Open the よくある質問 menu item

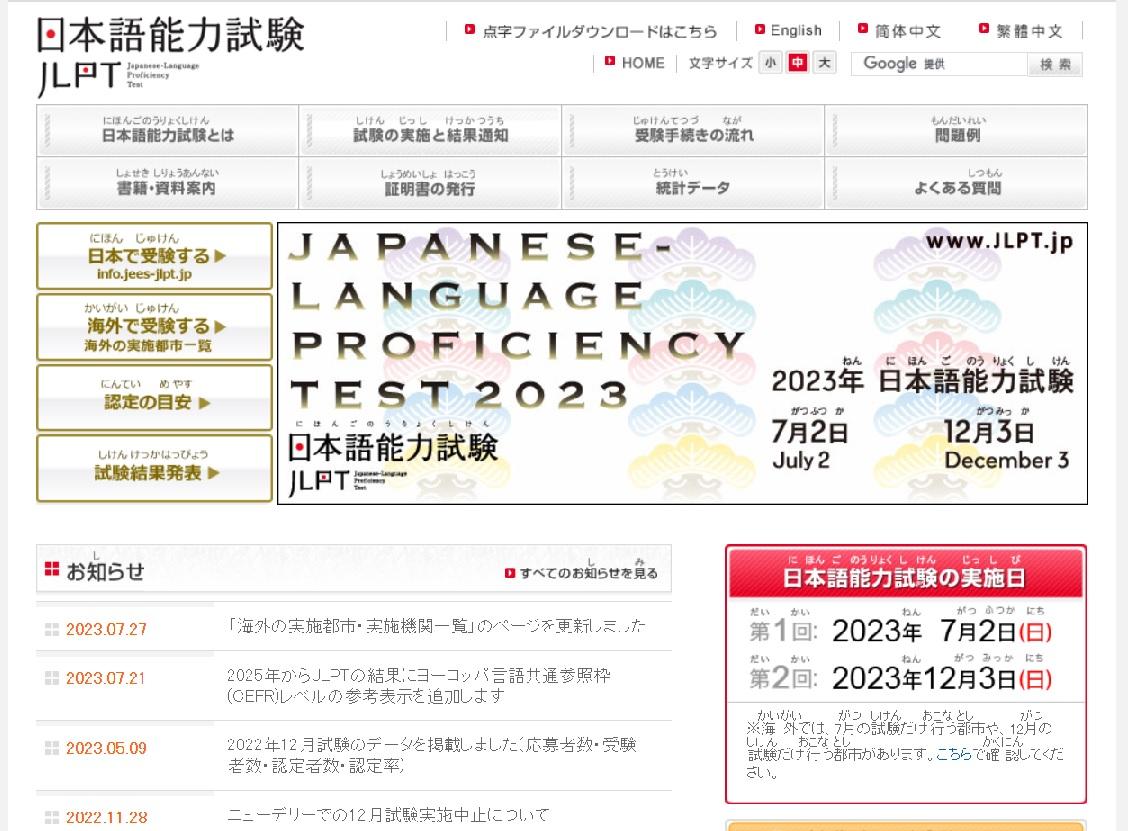pyautogui.click(x=957, y=183)
